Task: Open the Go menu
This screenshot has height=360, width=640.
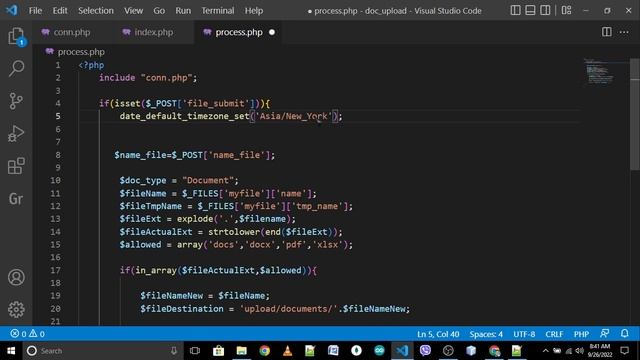Action: coord(159,11)
